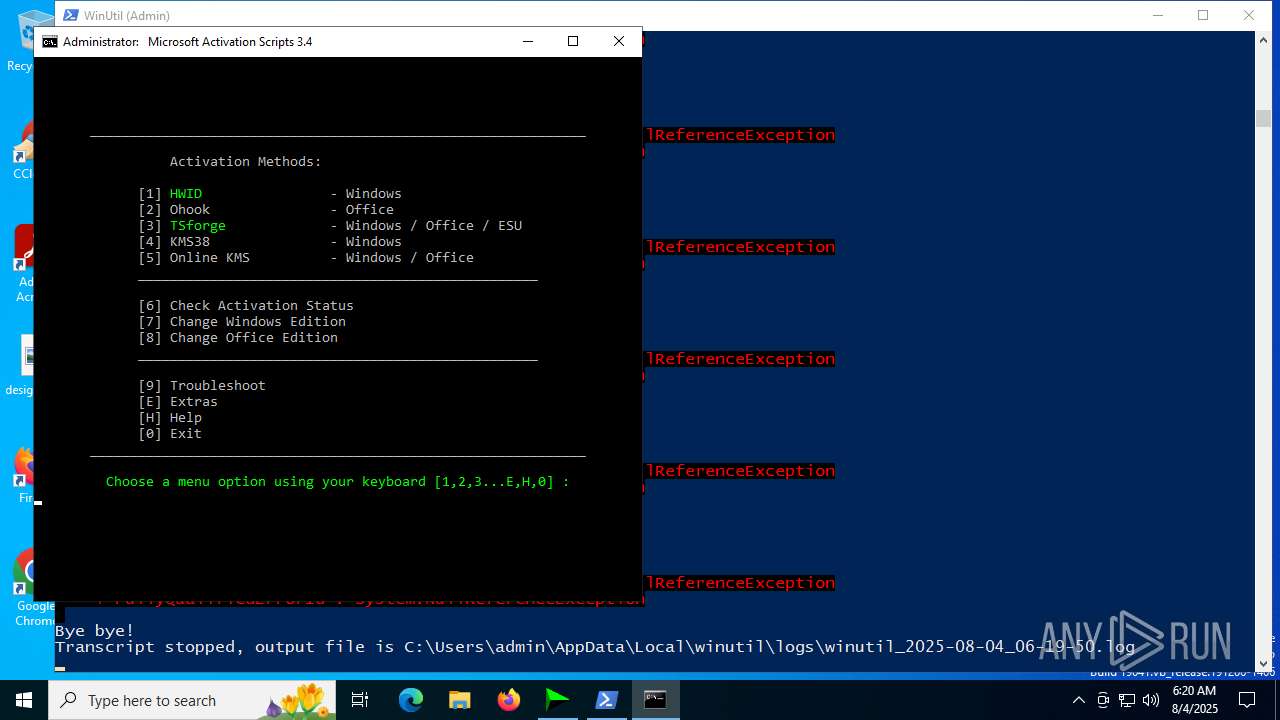Close the Microsoft Activation Scripts window
The height and width of the screenshot is (720, 1280).
619,41
